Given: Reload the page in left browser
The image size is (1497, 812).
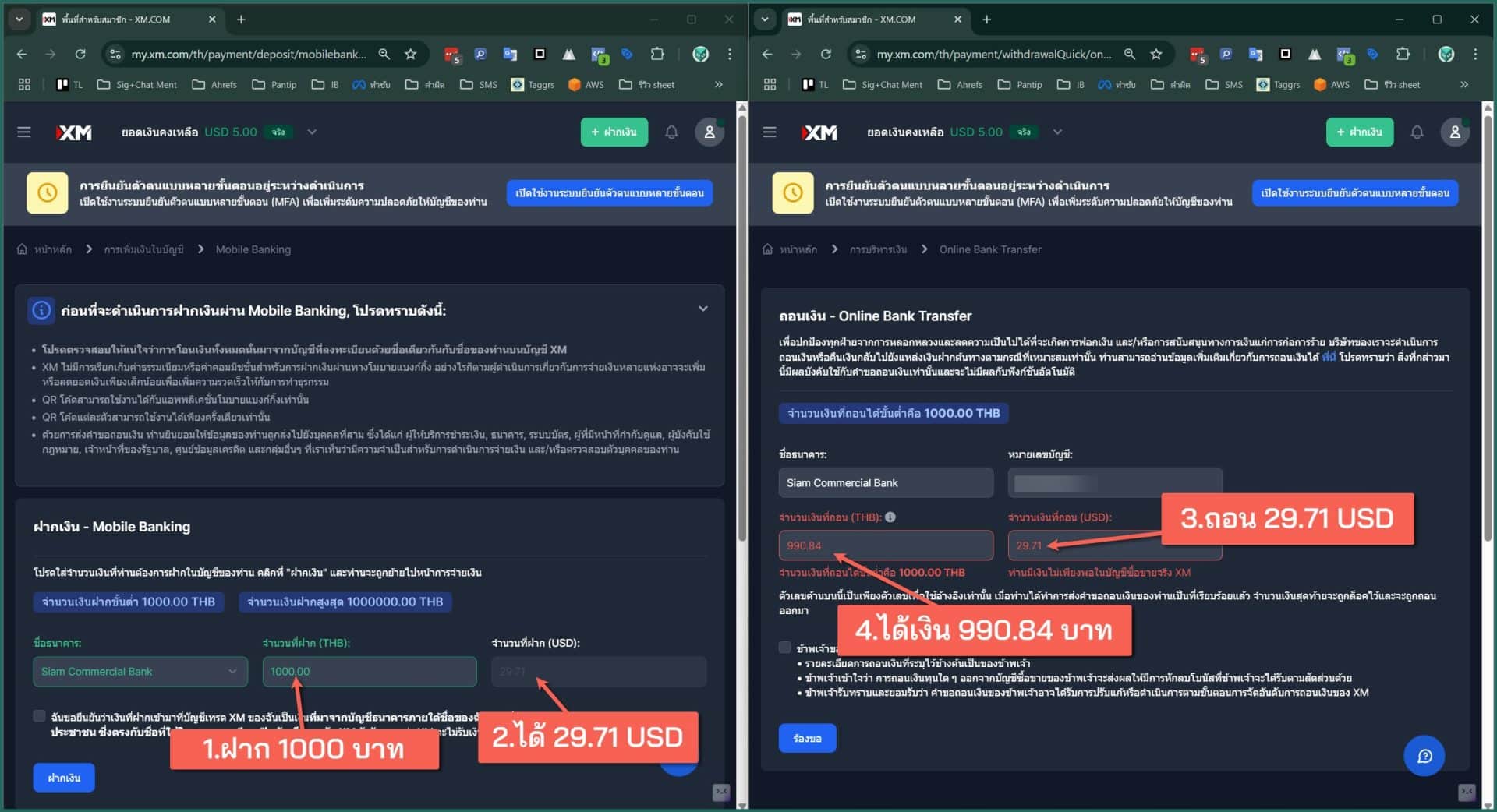Looking at the screenshot, I should tap(80, 54).
